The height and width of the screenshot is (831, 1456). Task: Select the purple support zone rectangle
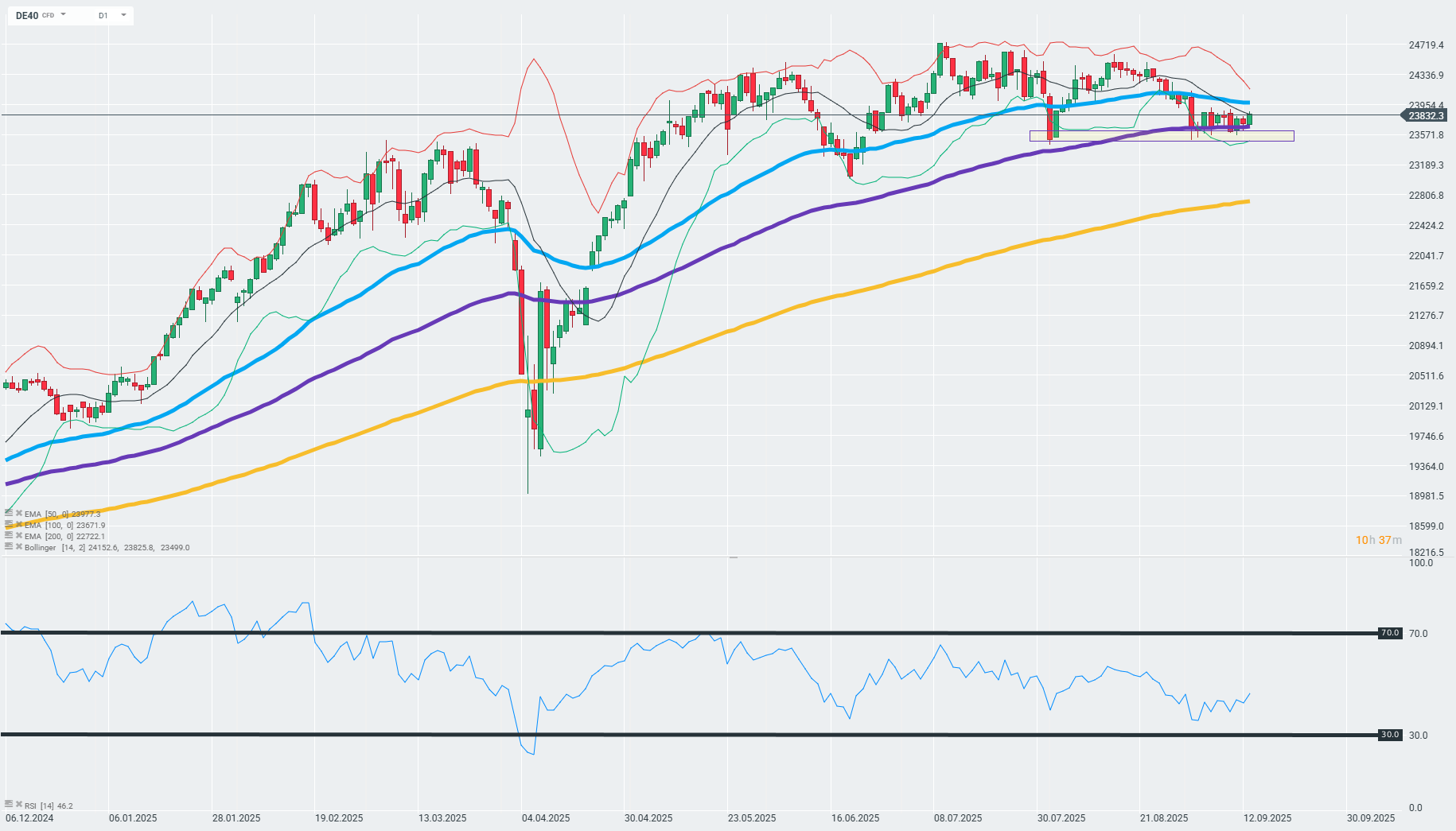click(x=1162, y=136)
